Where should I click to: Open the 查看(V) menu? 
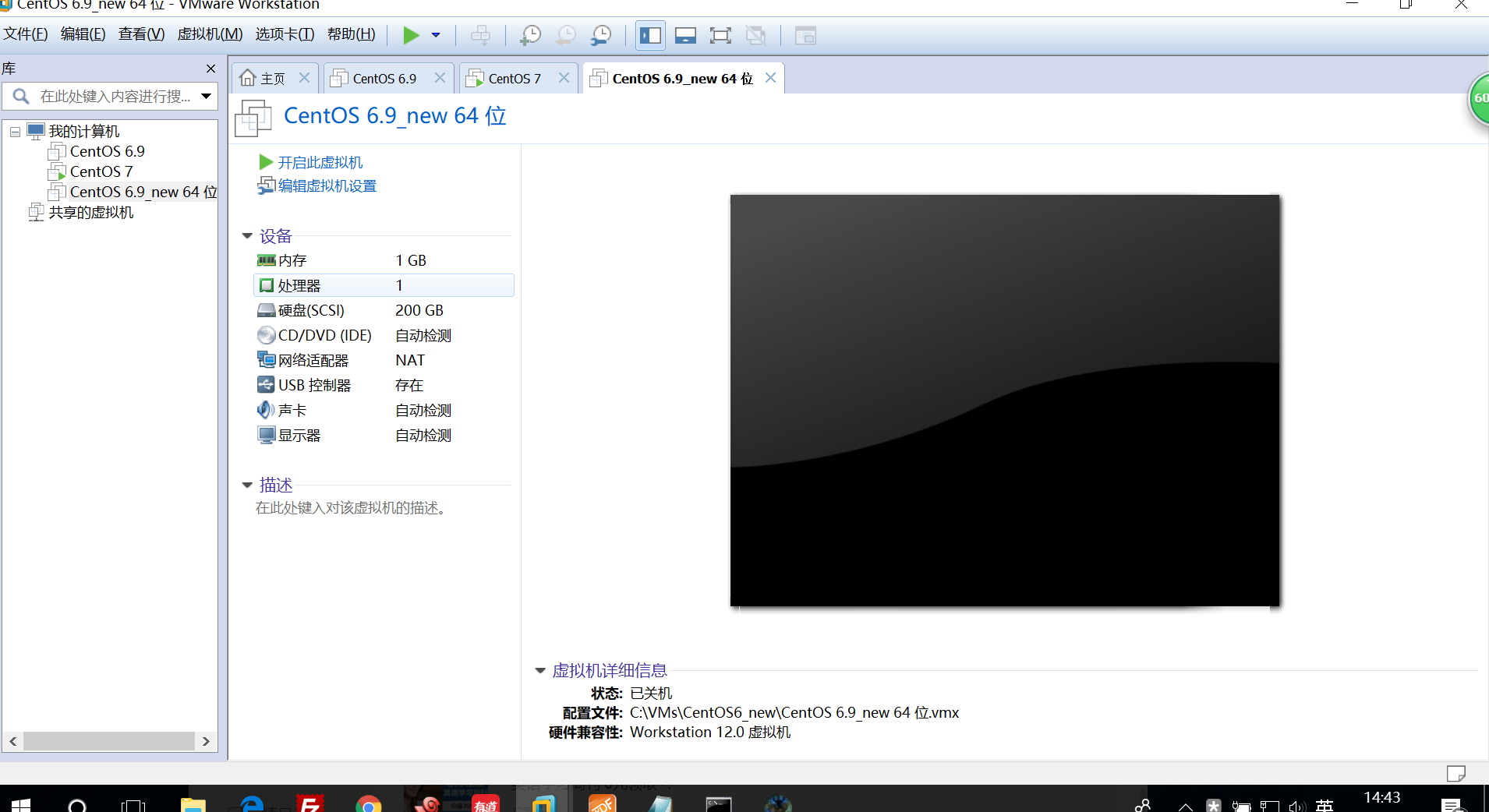pyautogui.click(x=141, y=34)
